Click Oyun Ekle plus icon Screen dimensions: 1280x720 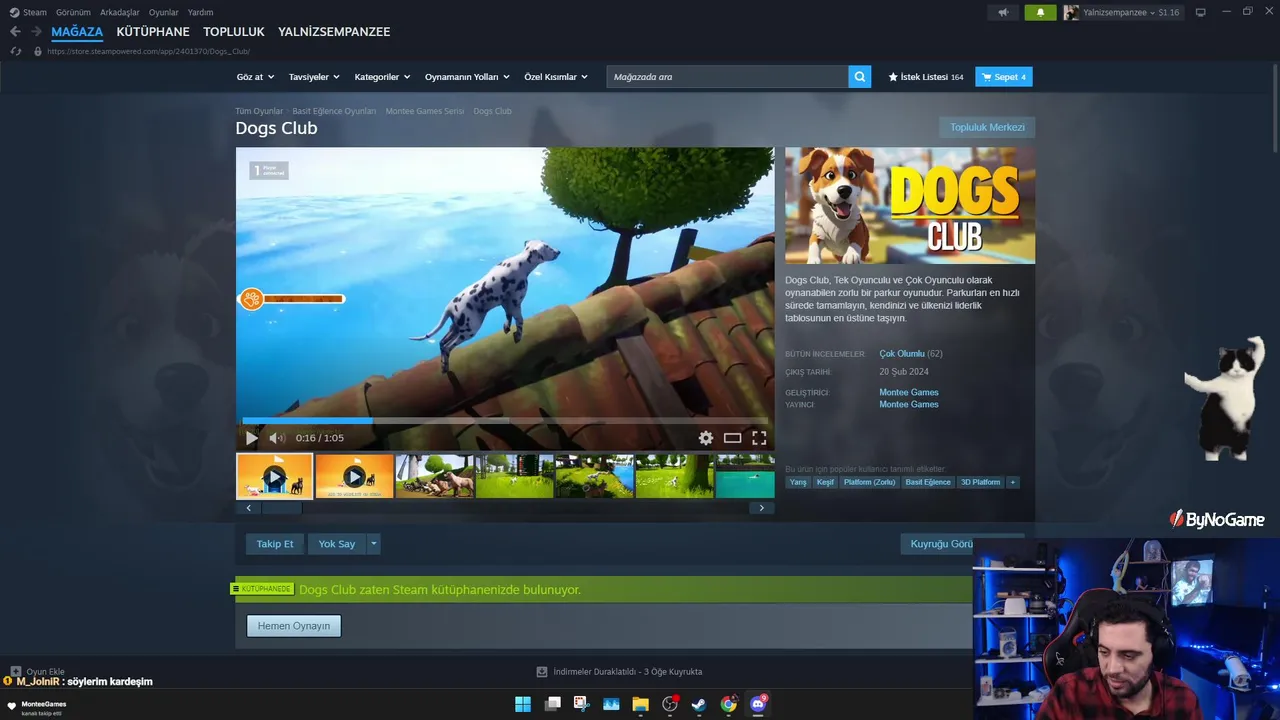[x=16, y=672]
